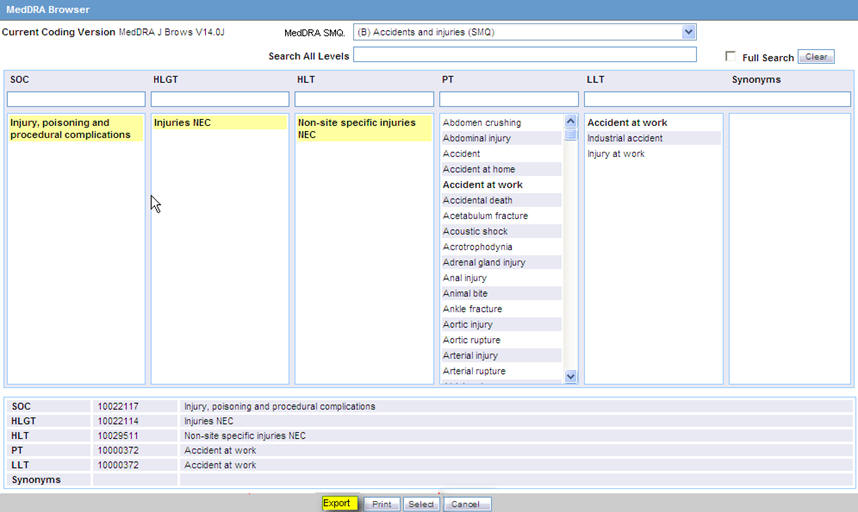The height and width of the screenshot is (512, 858).
Task: Click the Search All Levels field
Action: tap(525, 55)
